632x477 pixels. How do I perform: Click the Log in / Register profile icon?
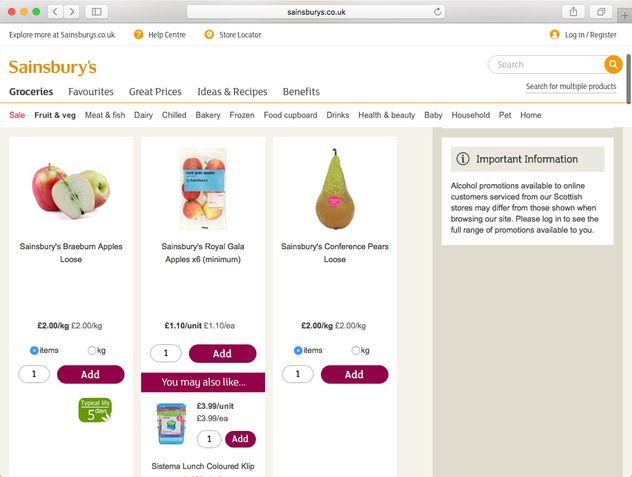[x=555, y=34]
